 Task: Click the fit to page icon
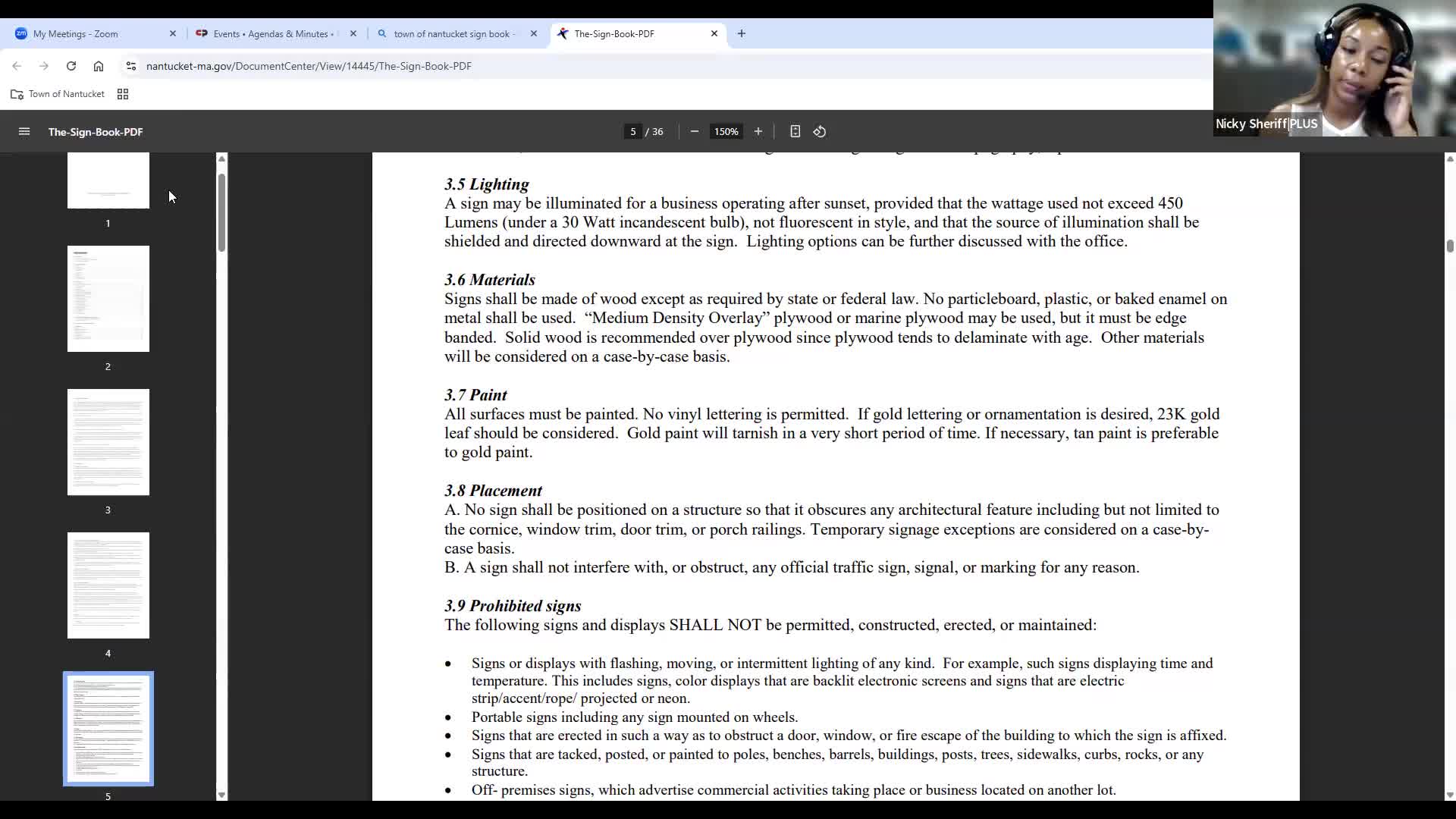795,132
